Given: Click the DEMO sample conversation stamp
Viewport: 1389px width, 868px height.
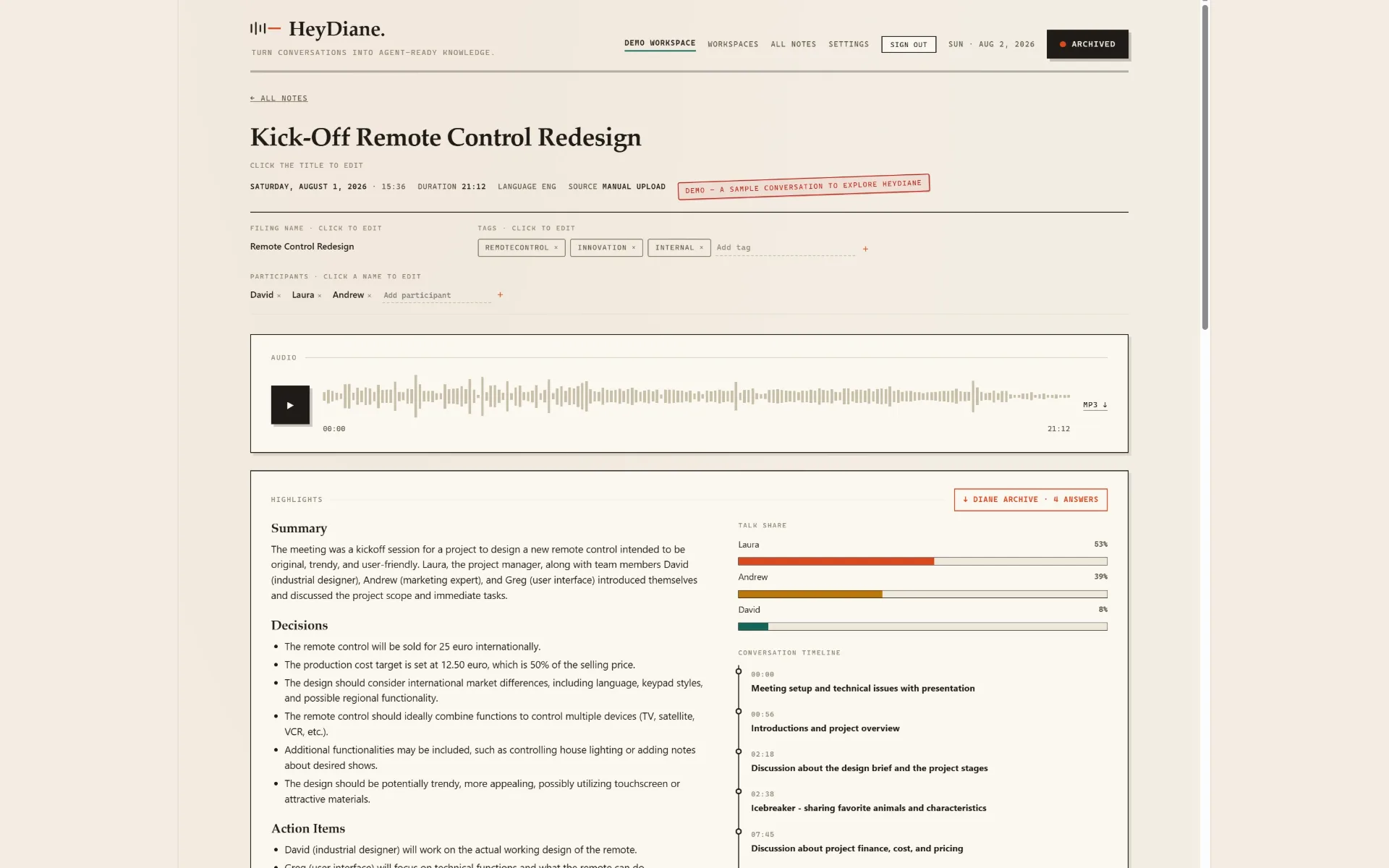Looking at the screenshot, I should point(803,187).
